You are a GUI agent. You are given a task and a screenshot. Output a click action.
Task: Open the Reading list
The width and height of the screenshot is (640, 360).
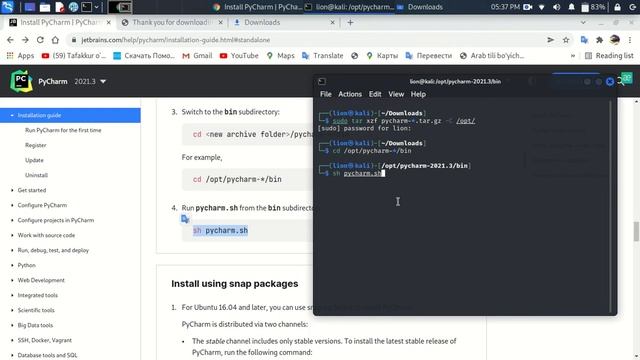[609, 56]
